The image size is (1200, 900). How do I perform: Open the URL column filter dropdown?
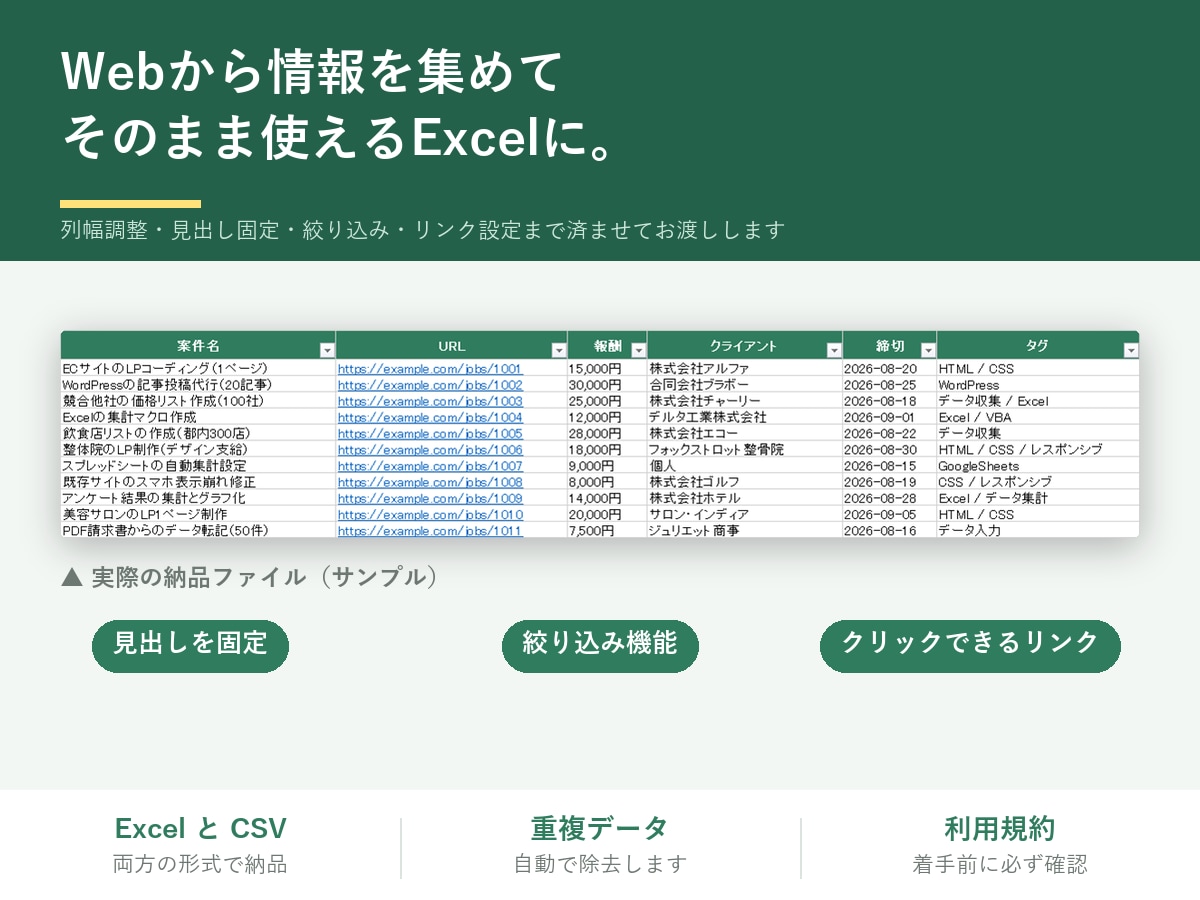(559, 350)
